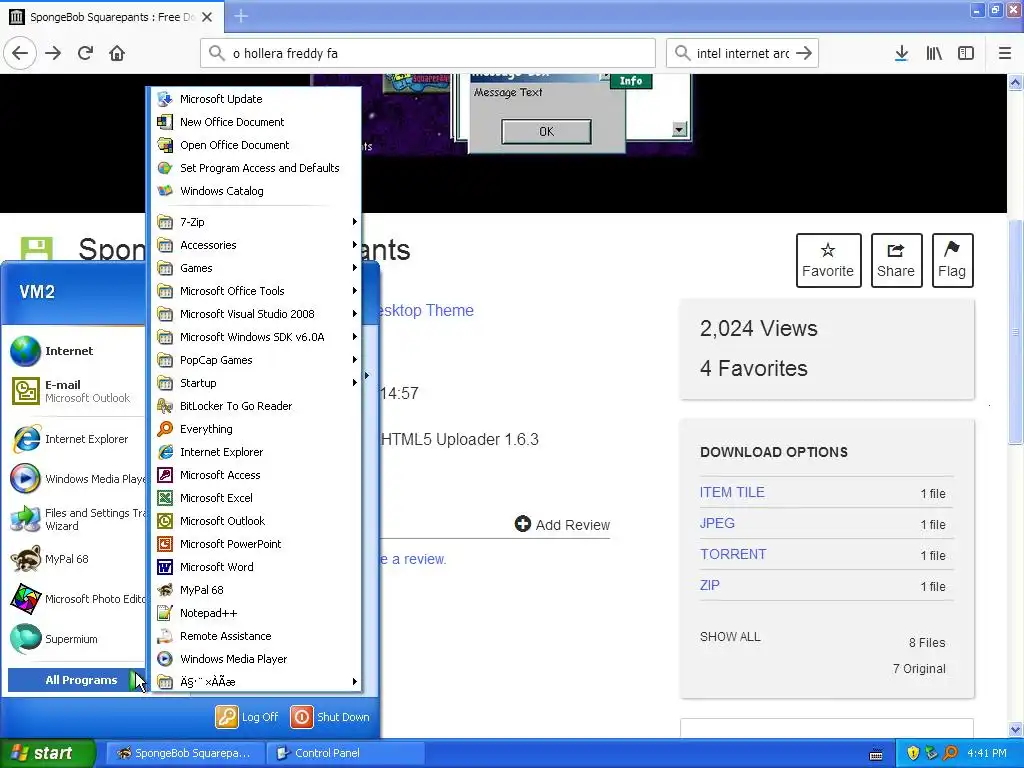Open a new browser tab
The width and height of the screenshot is (1024, 768).
click(x=241, y=16)
